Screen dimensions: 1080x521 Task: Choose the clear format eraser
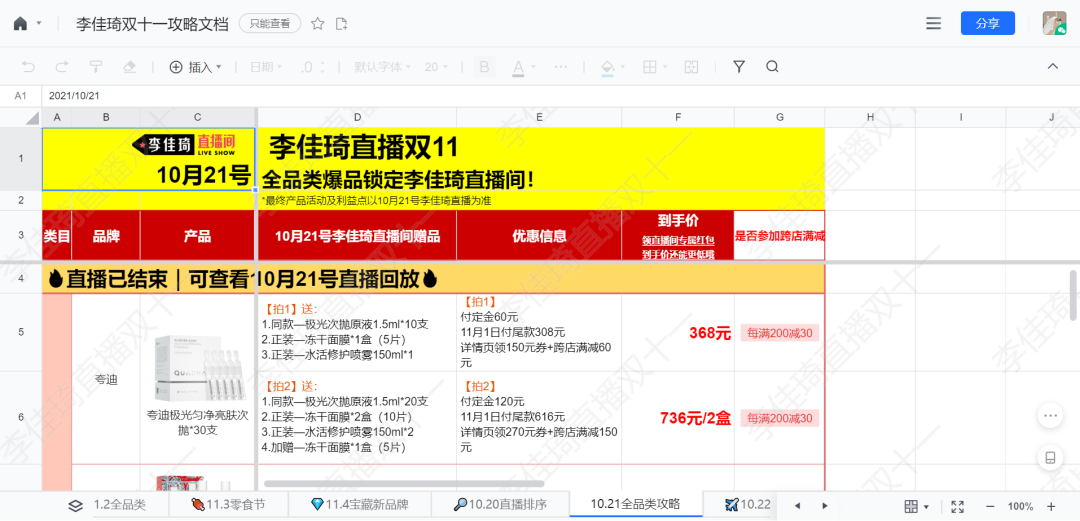[x=129, y=67]
